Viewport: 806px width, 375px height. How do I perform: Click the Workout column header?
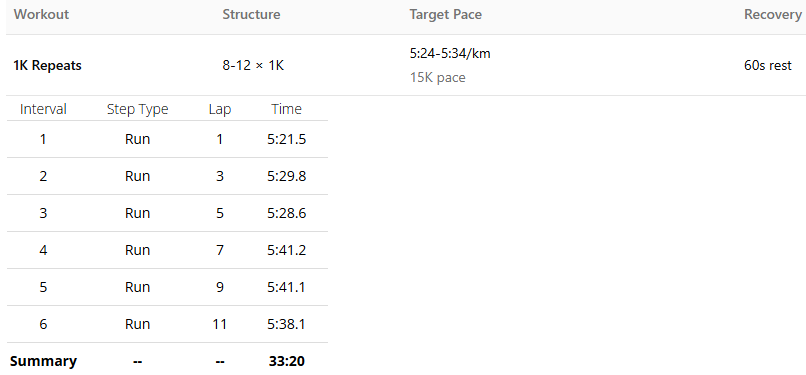[41, 14]
